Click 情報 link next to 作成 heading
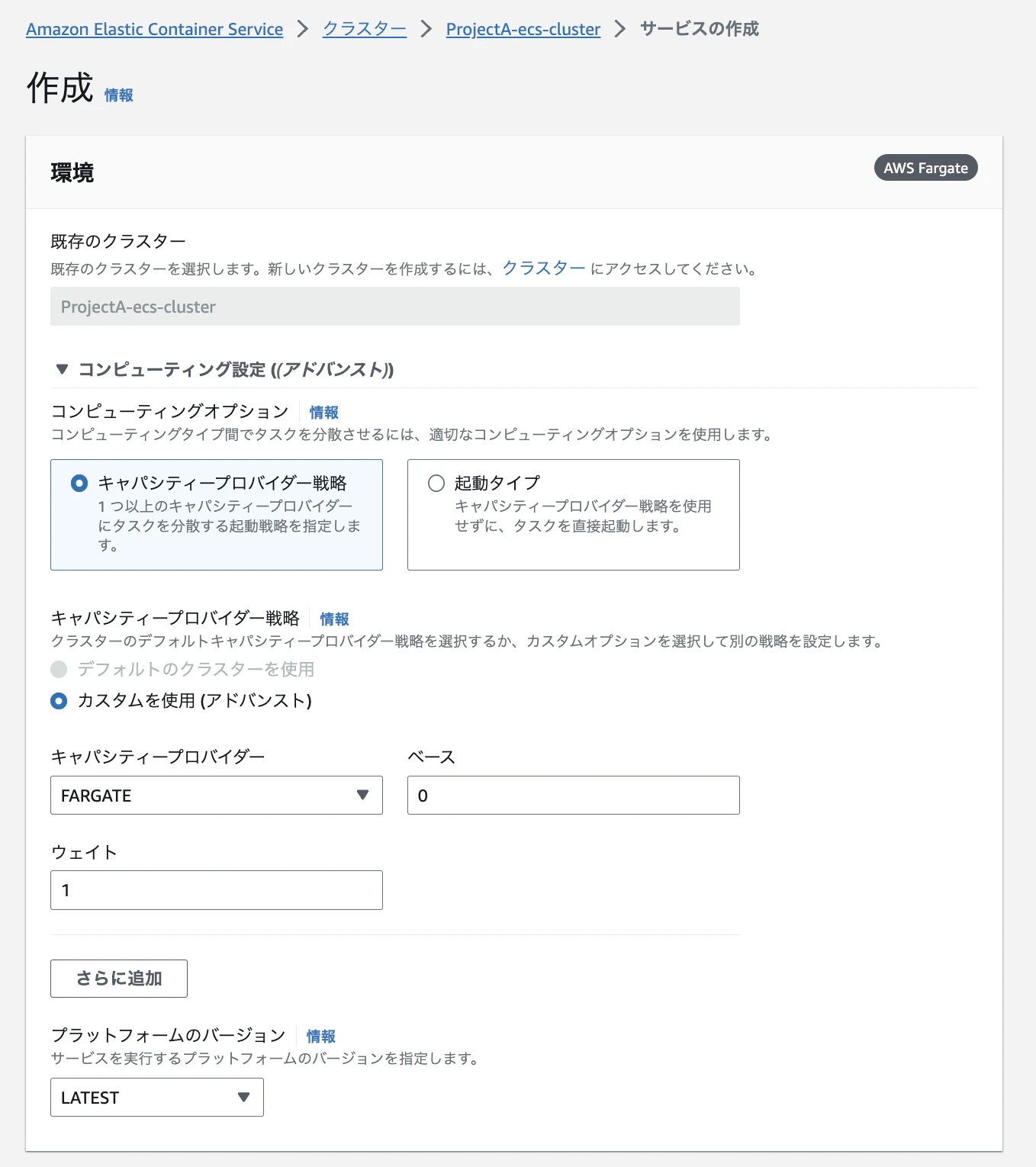The height and width of the screenshot is (1167, 1036). (x=119, y=95)
